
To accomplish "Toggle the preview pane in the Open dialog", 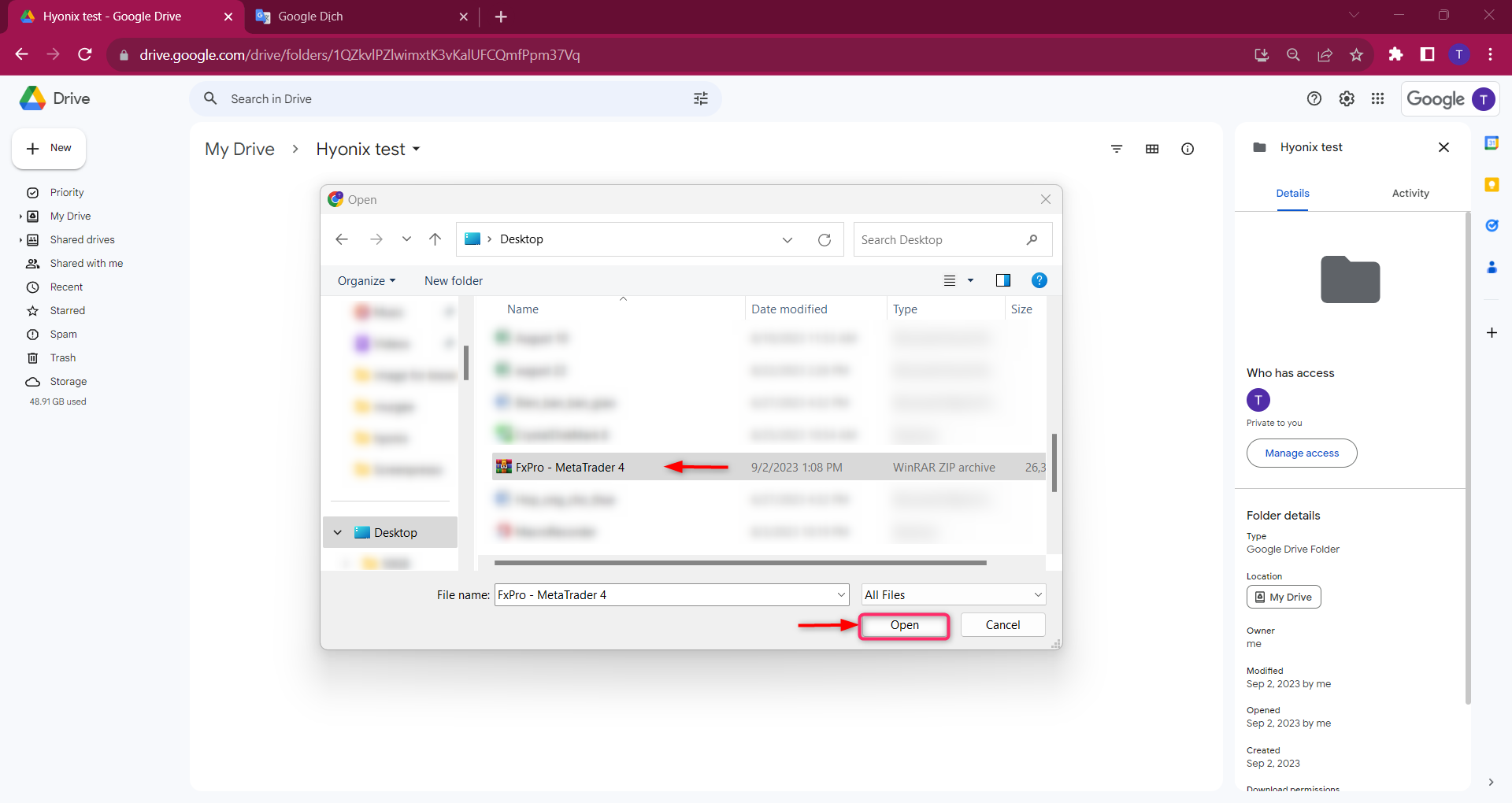I will (1002, 279).
